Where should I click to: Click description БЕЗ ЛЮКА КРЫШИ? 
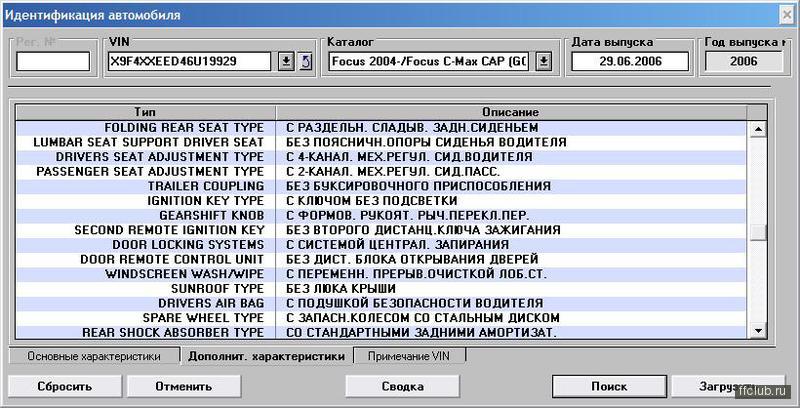(x=341, y=289)
